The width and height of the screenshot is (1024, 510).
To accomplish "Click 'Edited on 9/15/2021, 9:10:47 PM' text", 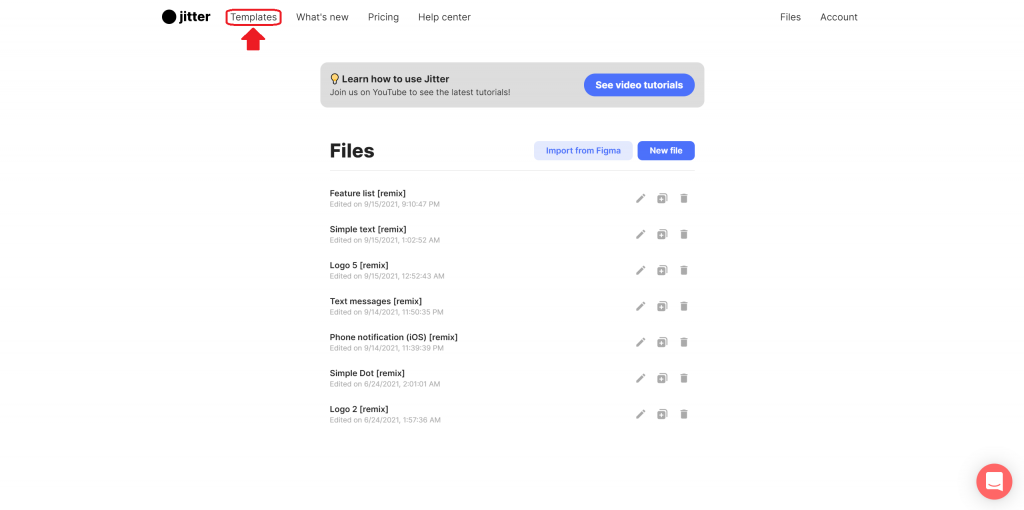I will coord(385,204).
